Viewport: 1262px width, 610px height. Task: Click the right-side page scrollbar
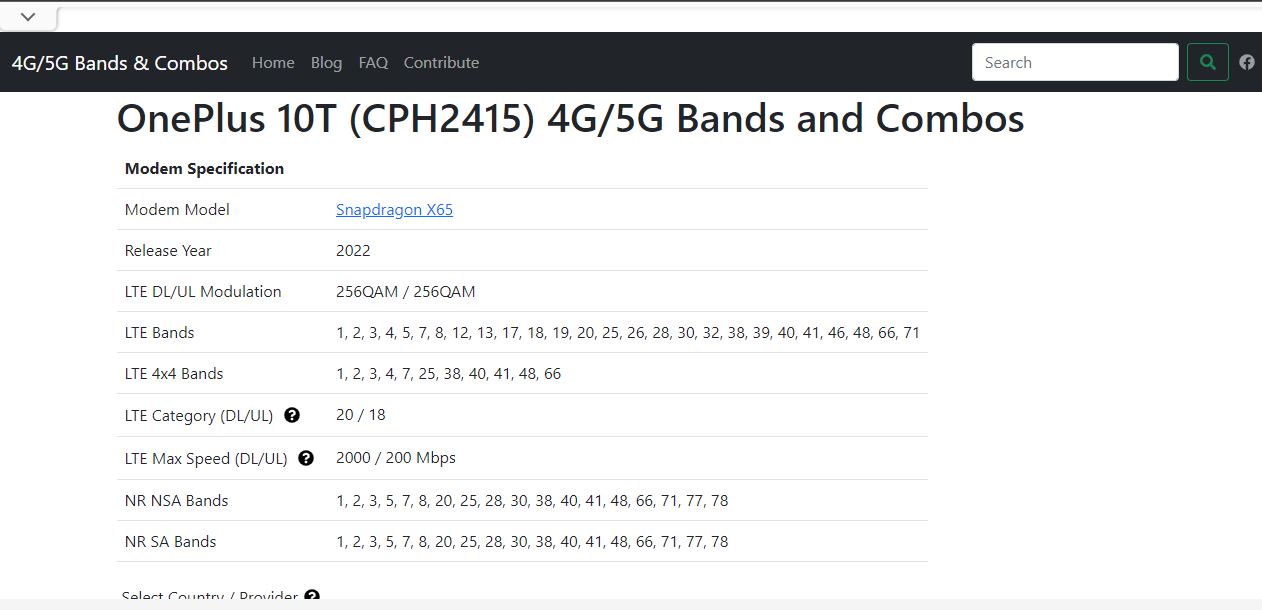pos(1255,300)
